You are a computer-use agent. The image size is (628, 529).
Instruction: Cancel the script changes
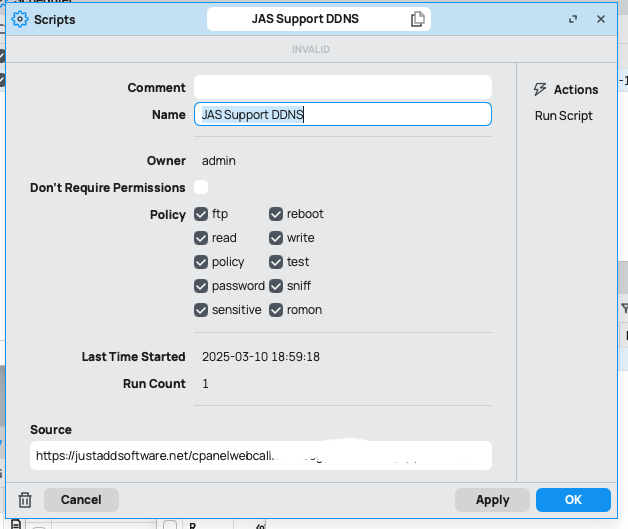(x=81, y=500)
